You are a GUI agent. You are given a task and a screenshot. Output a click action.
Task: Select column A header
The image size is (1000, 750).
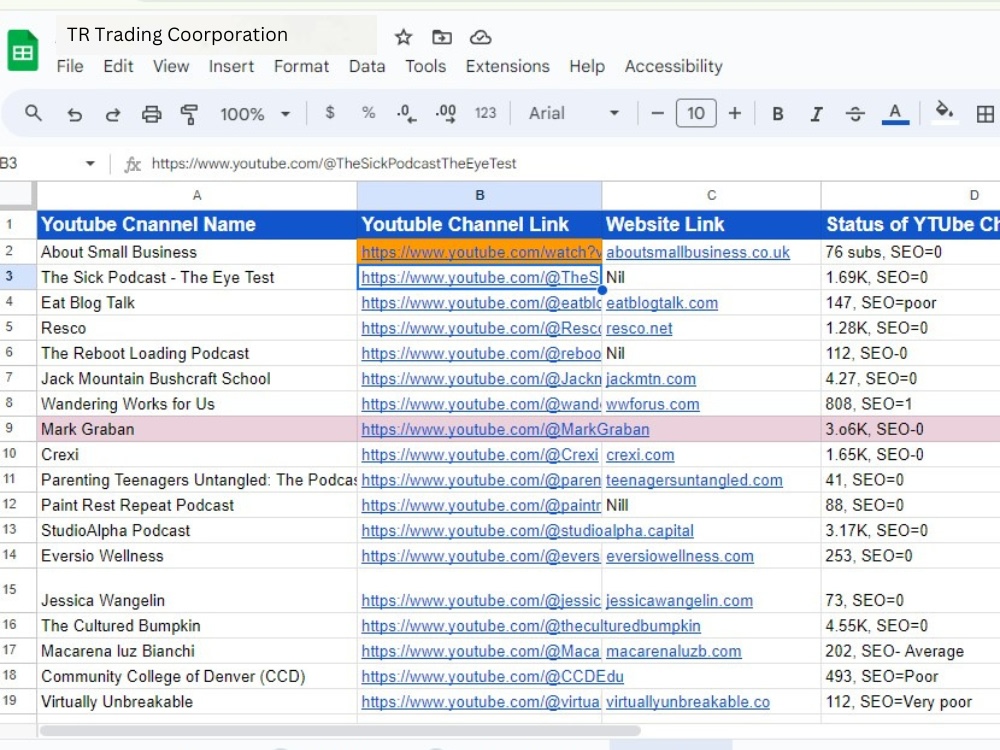click(197, 195)
